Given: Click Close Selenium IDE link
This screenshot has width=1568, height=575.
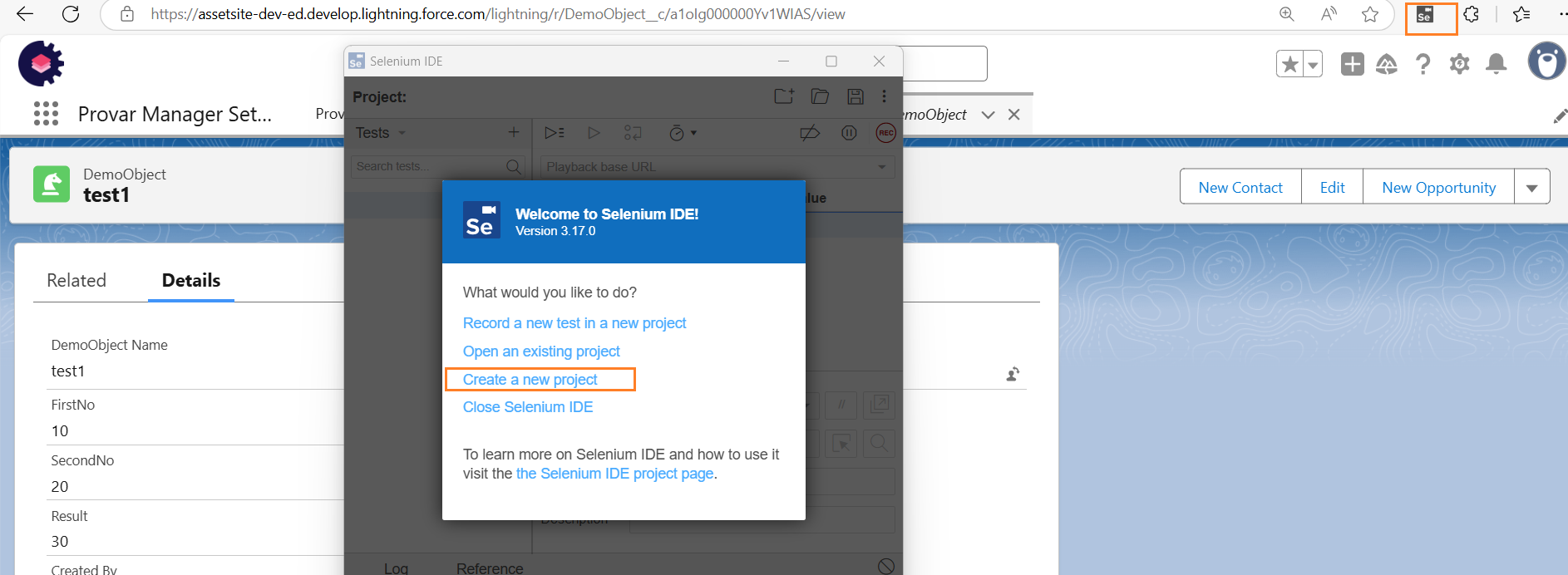Looking at the screenshot, I should click(x=528, y=407).
